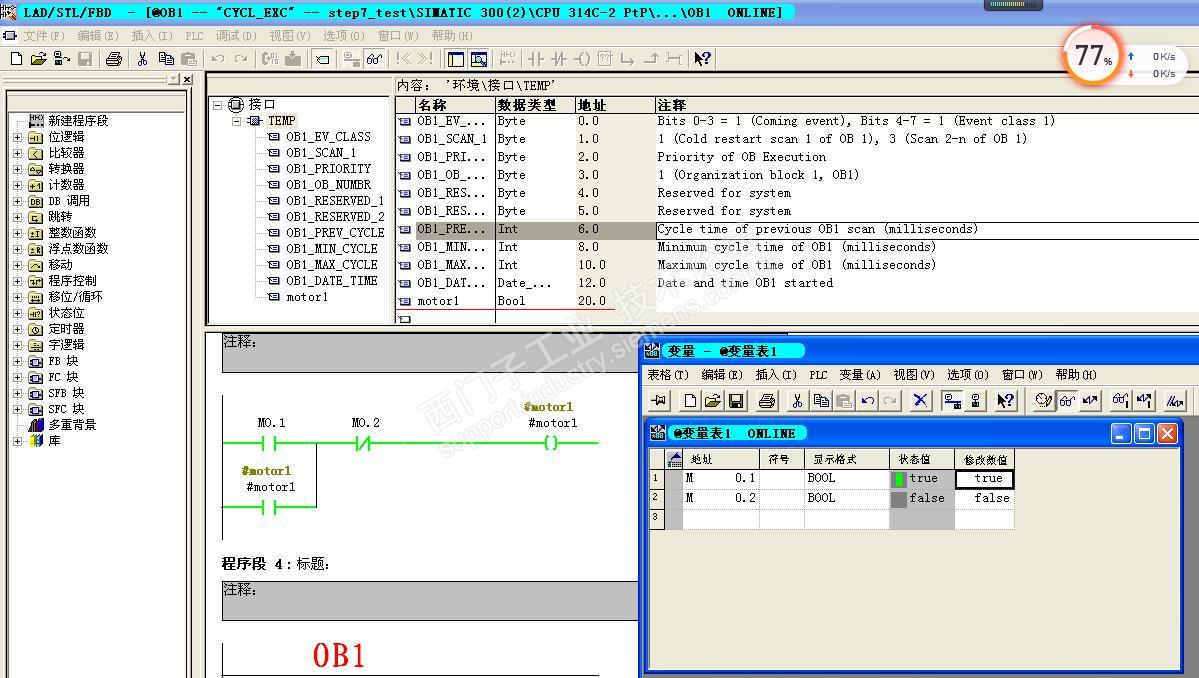Select 多重背景 in the element catalog
Viewport: 1199px width, 678px height.
72,425
